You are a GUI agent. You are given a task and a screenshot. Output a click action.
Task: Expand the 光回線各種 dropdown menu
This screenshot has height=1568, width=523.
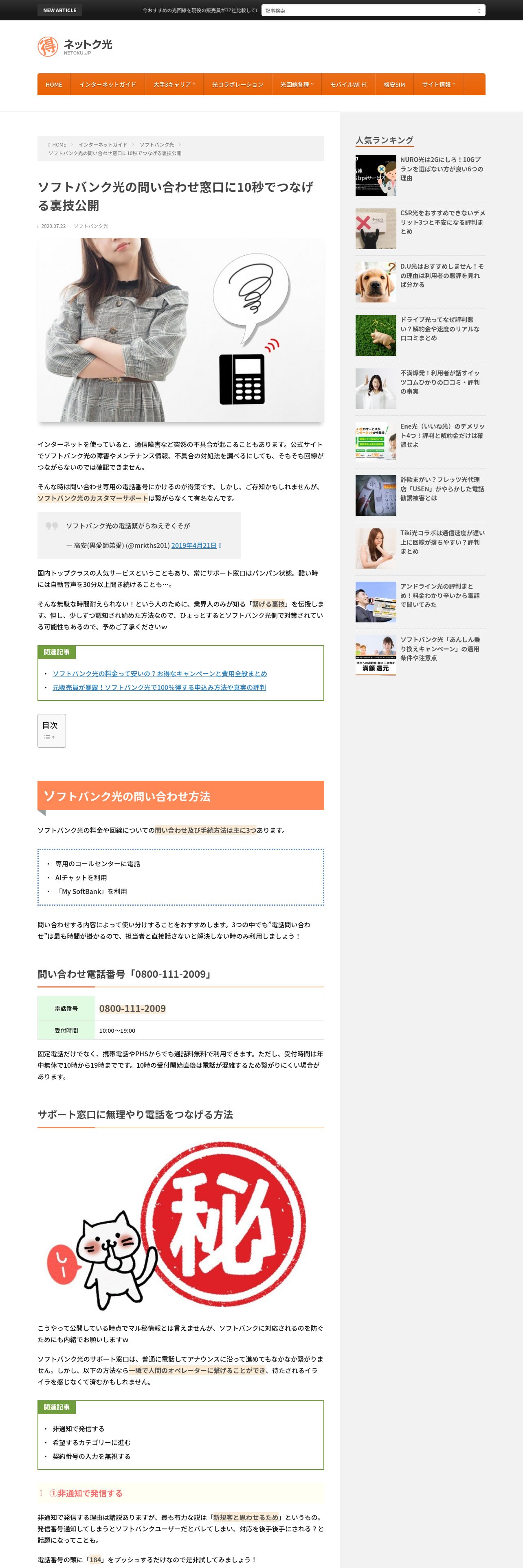pyautogui.click(x=297, y=85)
